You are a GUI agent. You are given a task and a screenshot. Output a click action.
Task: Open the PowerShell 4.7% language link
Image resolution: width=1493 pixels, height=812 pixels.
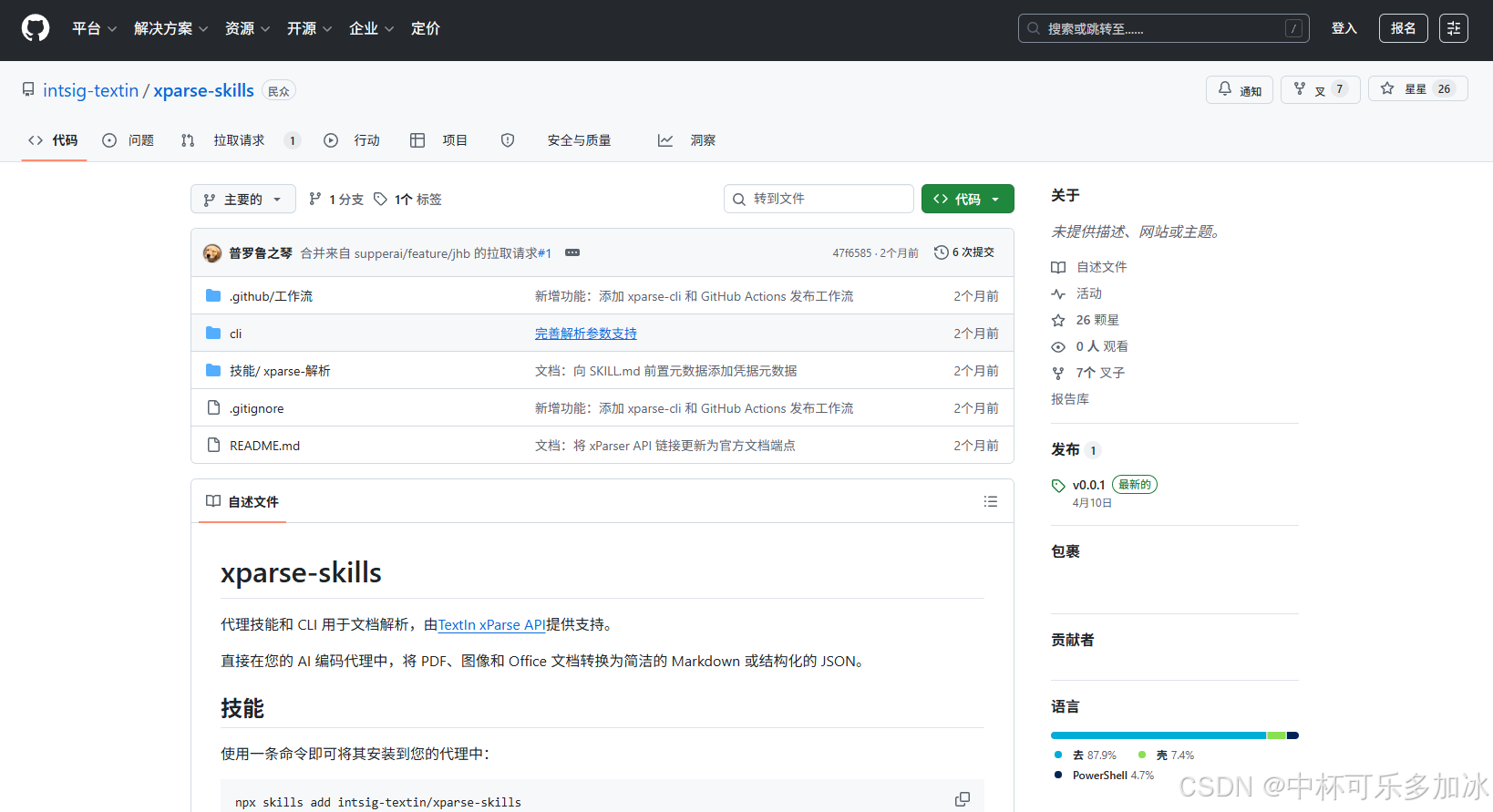[1105, 775]
